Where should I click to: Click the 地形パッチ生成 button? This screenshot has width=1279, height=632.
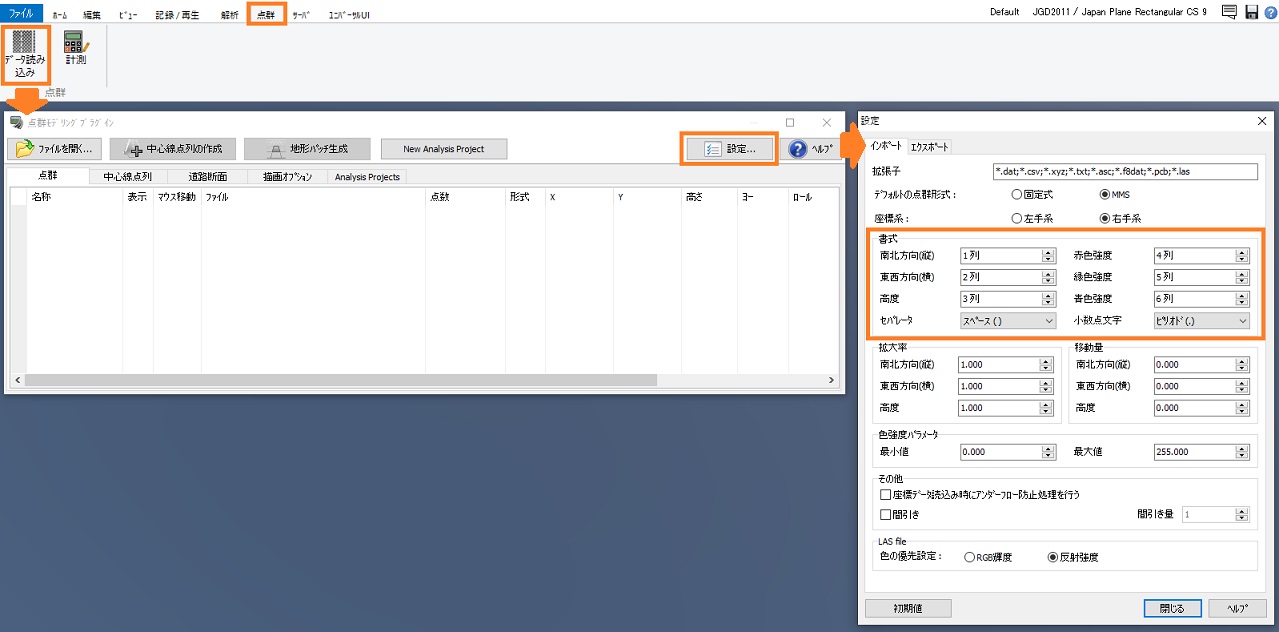click(x=307, y=149)
